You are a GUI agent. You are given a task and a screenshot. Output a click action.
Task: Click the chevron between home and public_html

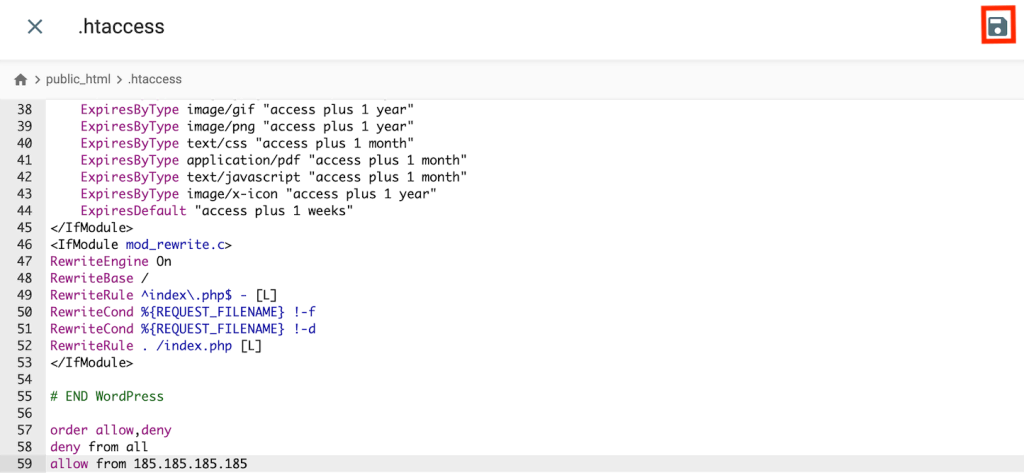pyautogui.click(x=36, y=79)
